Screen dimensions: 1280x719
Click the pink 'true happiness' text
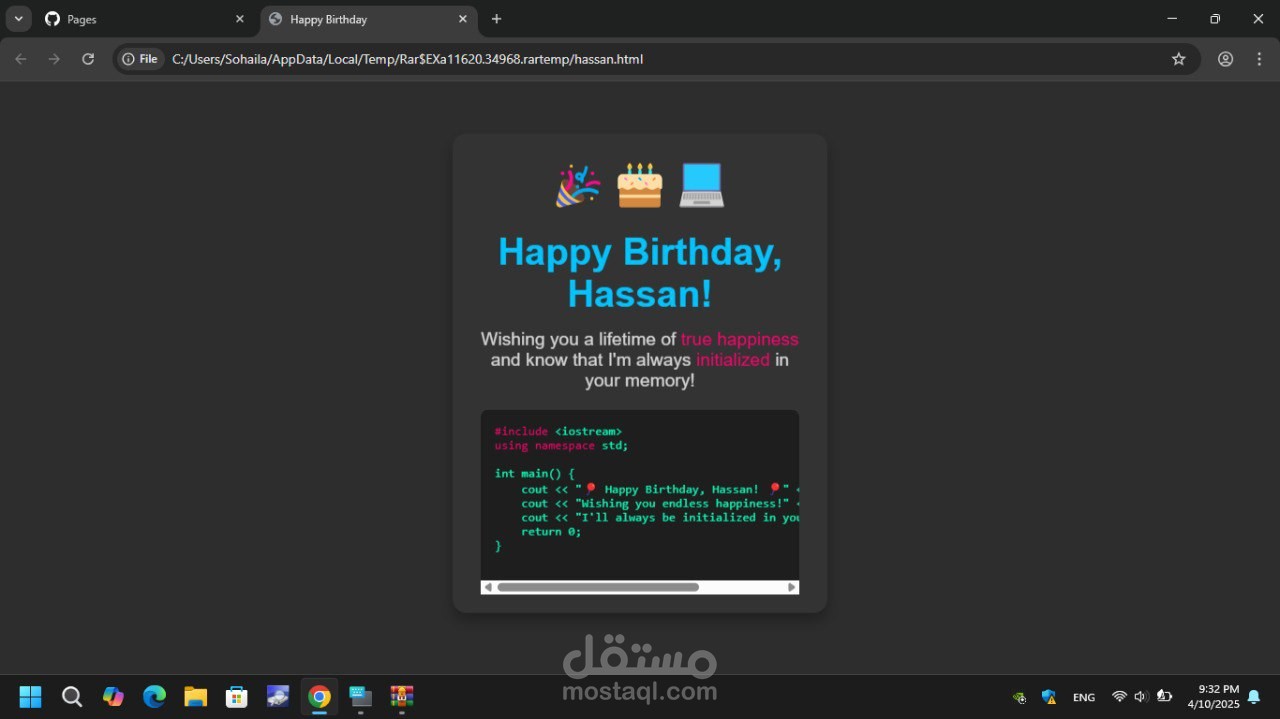click(740, 339)
